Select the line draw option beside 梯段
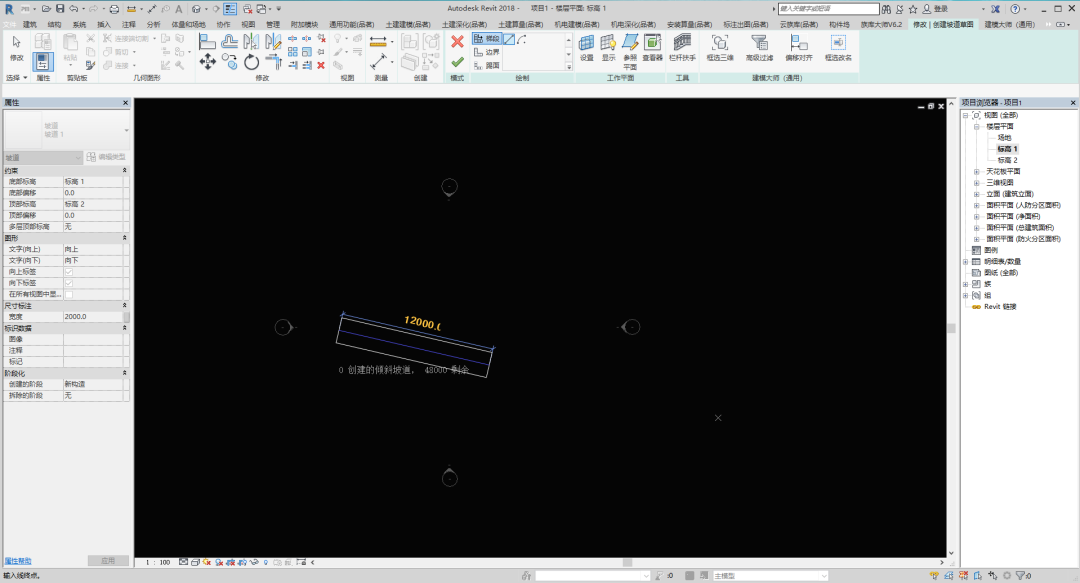 point(509,39)
